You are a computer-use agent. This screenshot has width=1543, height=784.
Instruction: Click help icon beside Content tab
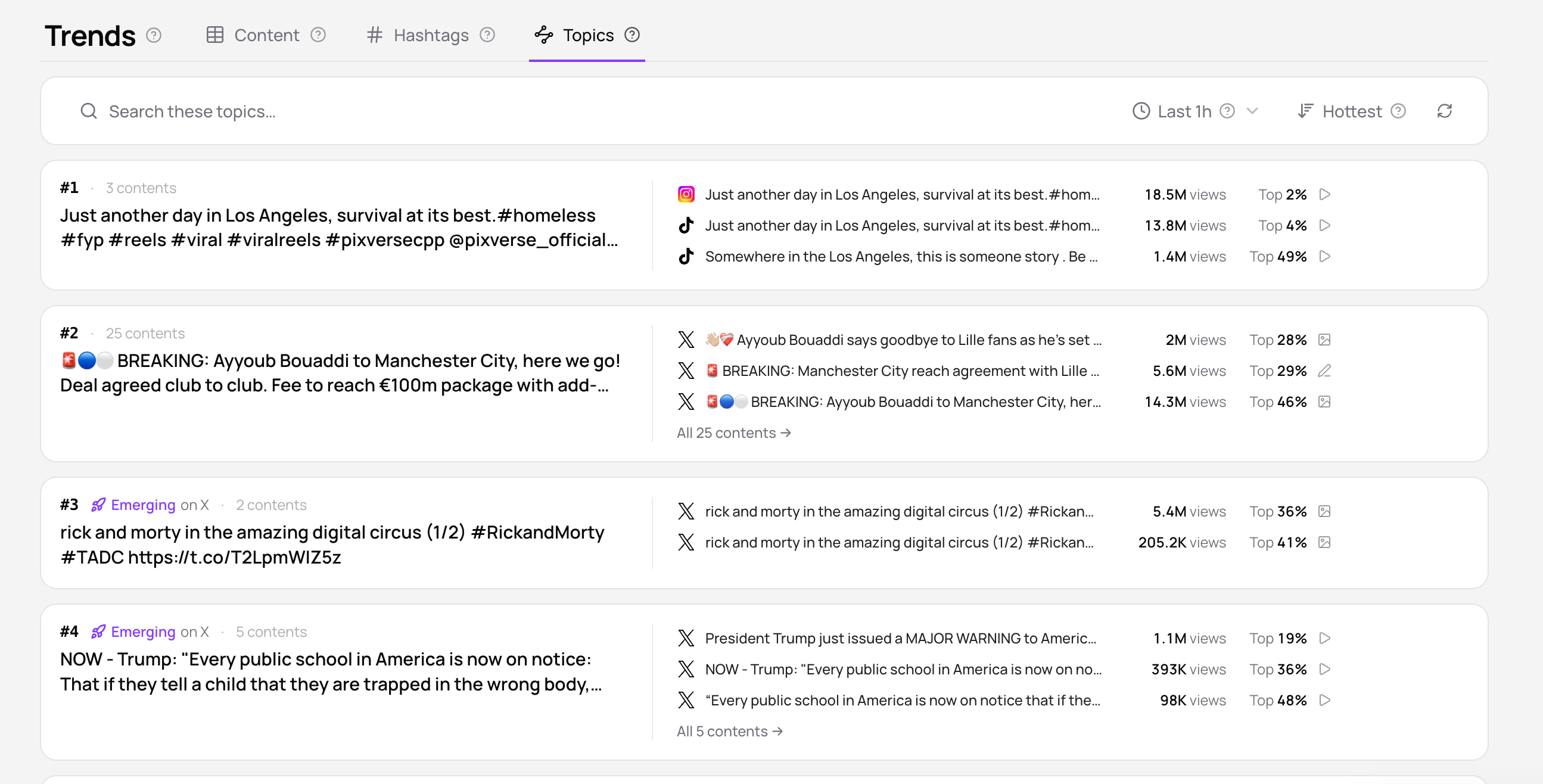click(x=318, y=35)
